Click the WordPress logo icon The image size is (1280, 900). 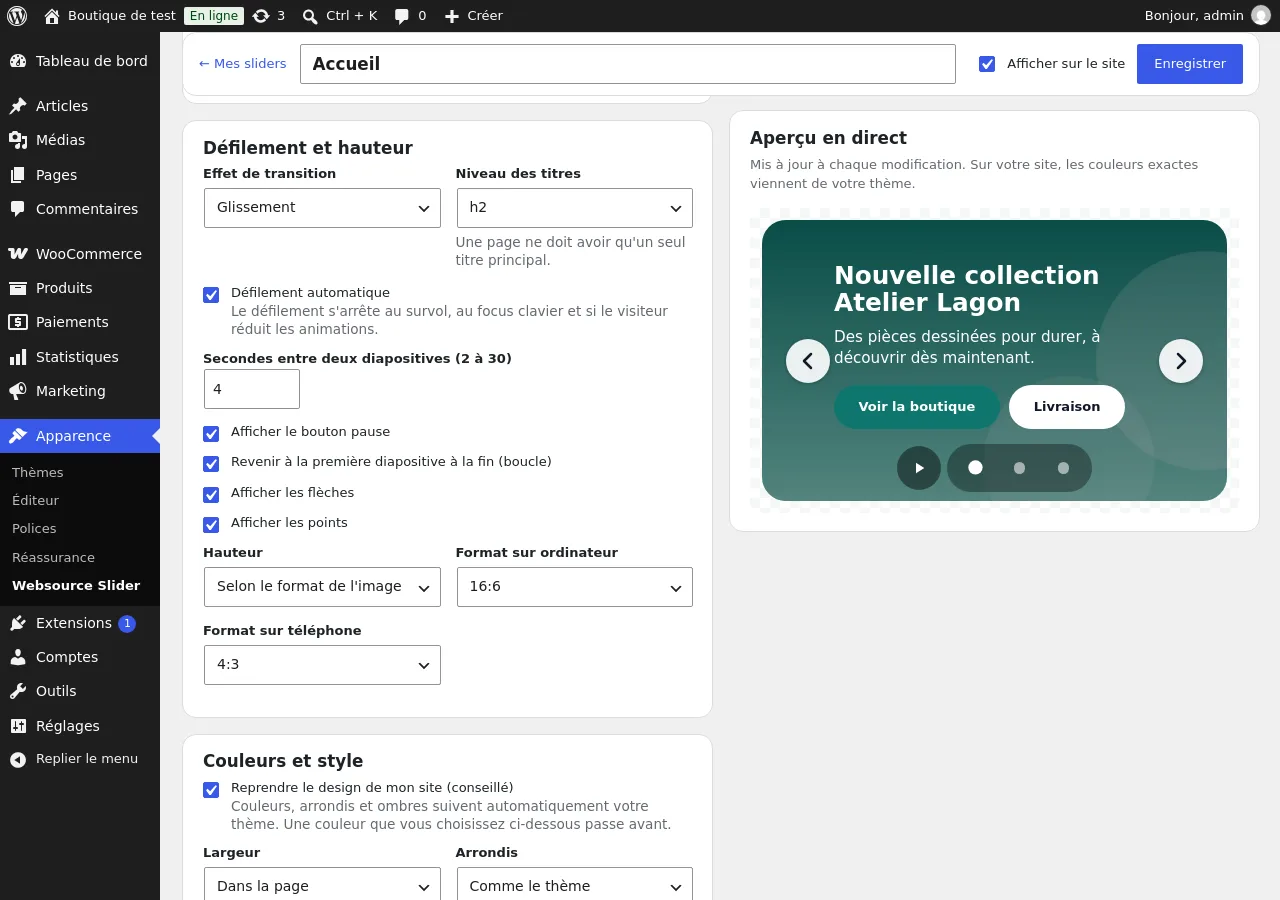(17, 16)
